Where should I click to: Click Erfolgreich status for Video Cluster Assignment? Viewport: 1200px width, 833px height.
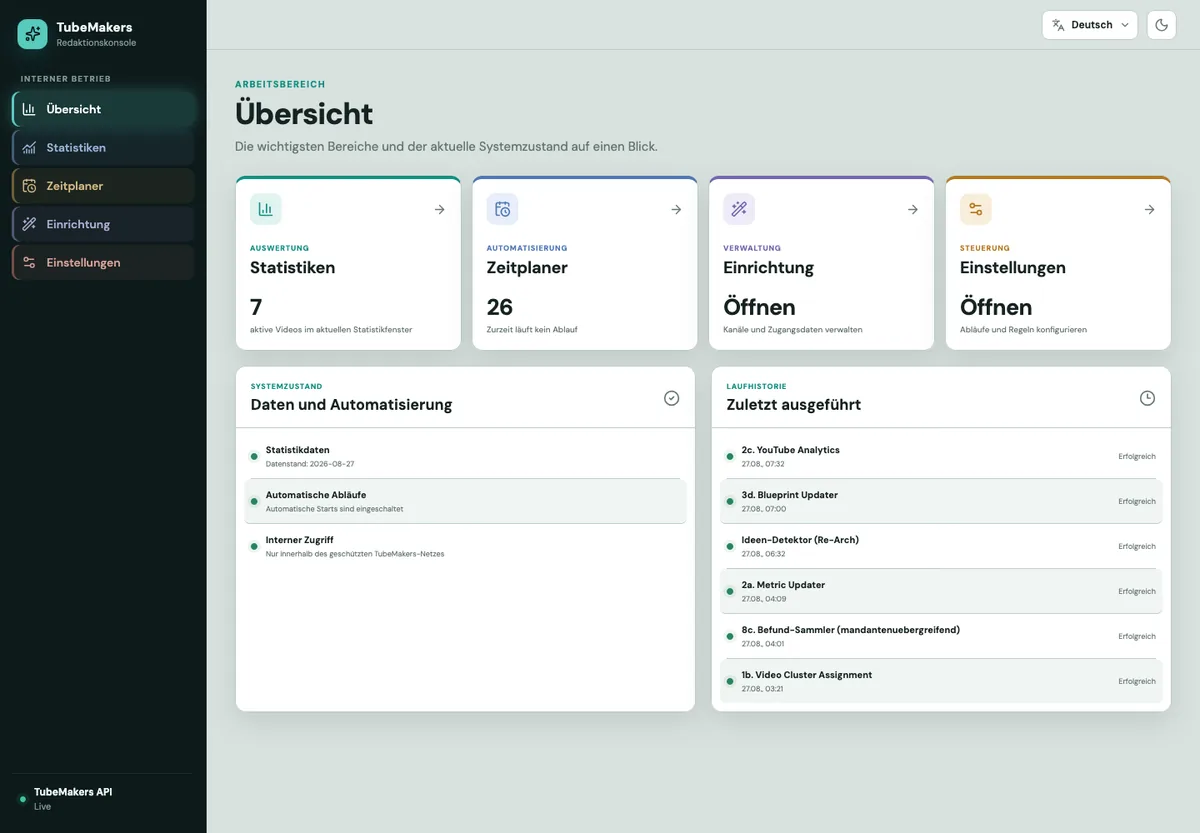(1137, 681)
